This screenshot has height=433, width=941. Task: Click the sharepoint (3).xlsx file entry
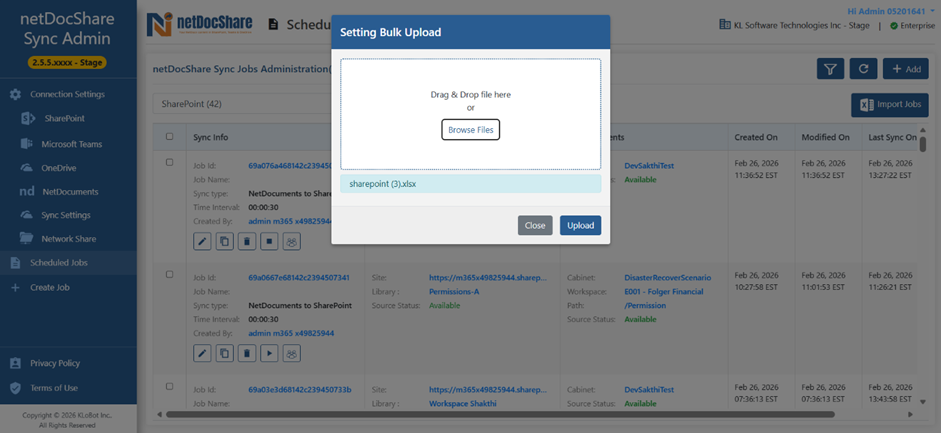pos(470,184)
